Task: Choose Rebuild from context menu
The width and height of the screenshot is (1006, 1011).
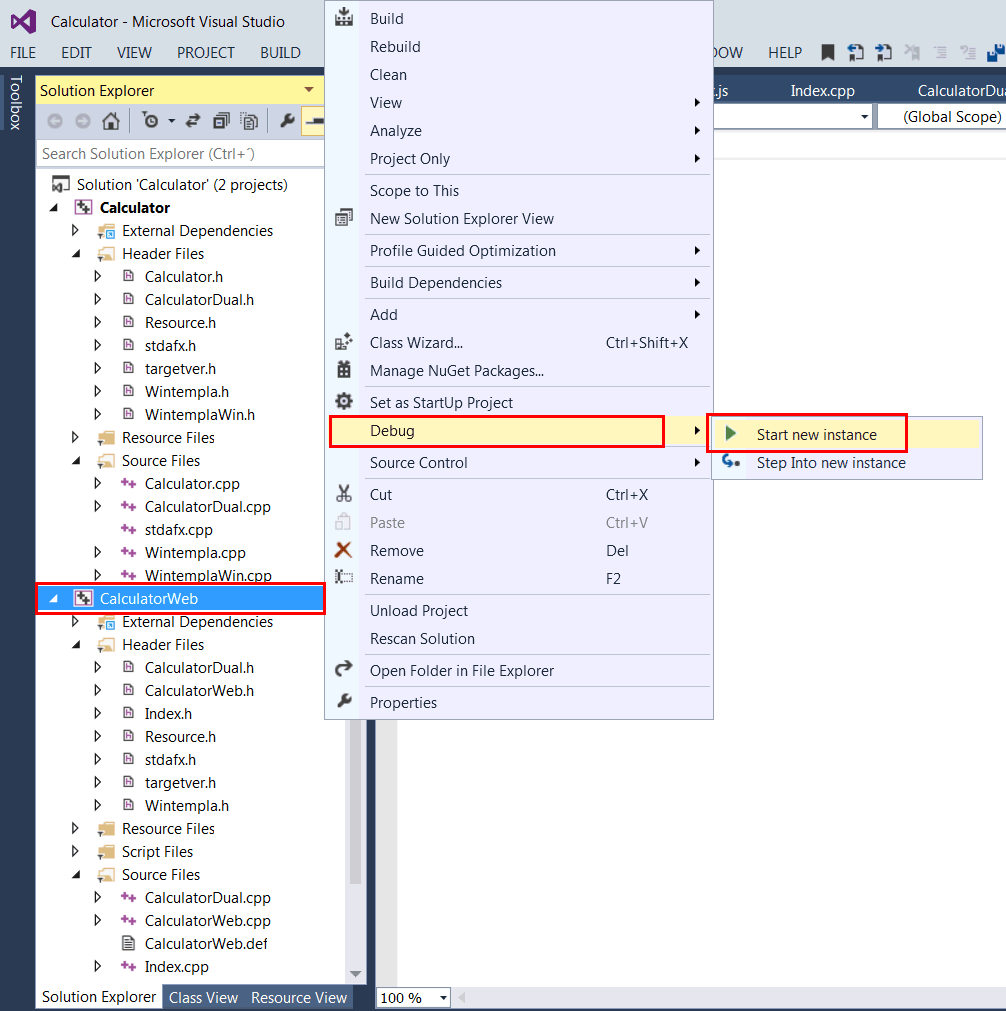Action: tap(519, 46)
